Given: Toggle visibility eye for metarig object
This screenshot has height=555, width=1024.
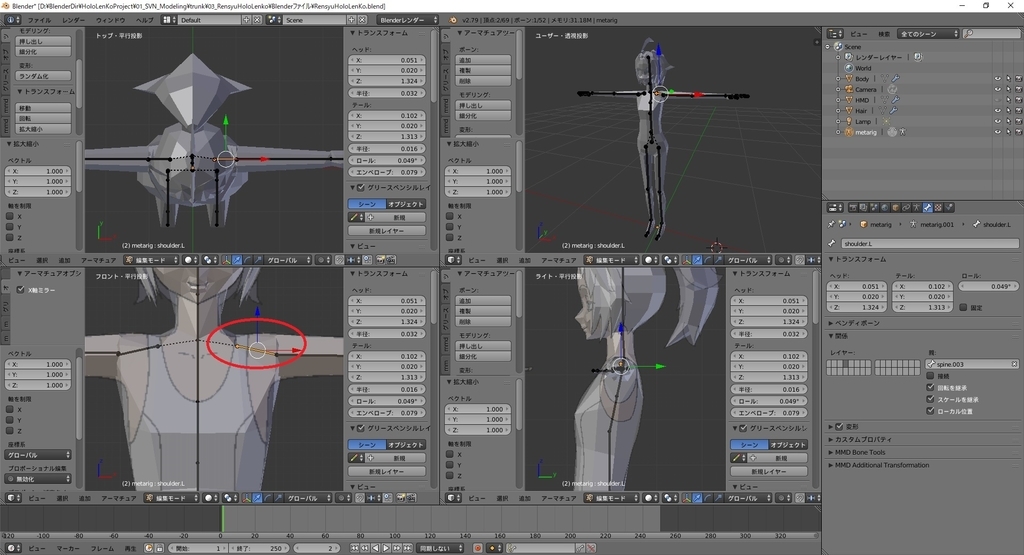Looking at the screenshot, I should pyautogui.click(x=998, y=132).
